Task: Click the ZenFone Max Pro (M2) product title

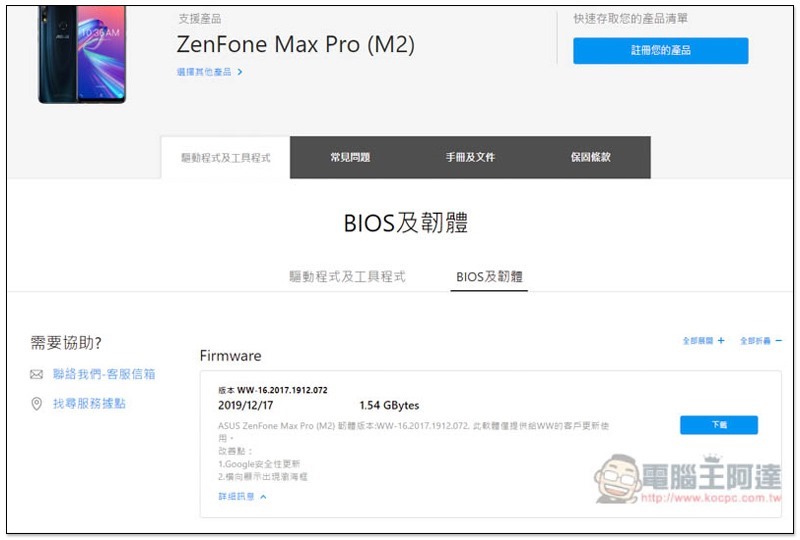Action: (295, 45)
